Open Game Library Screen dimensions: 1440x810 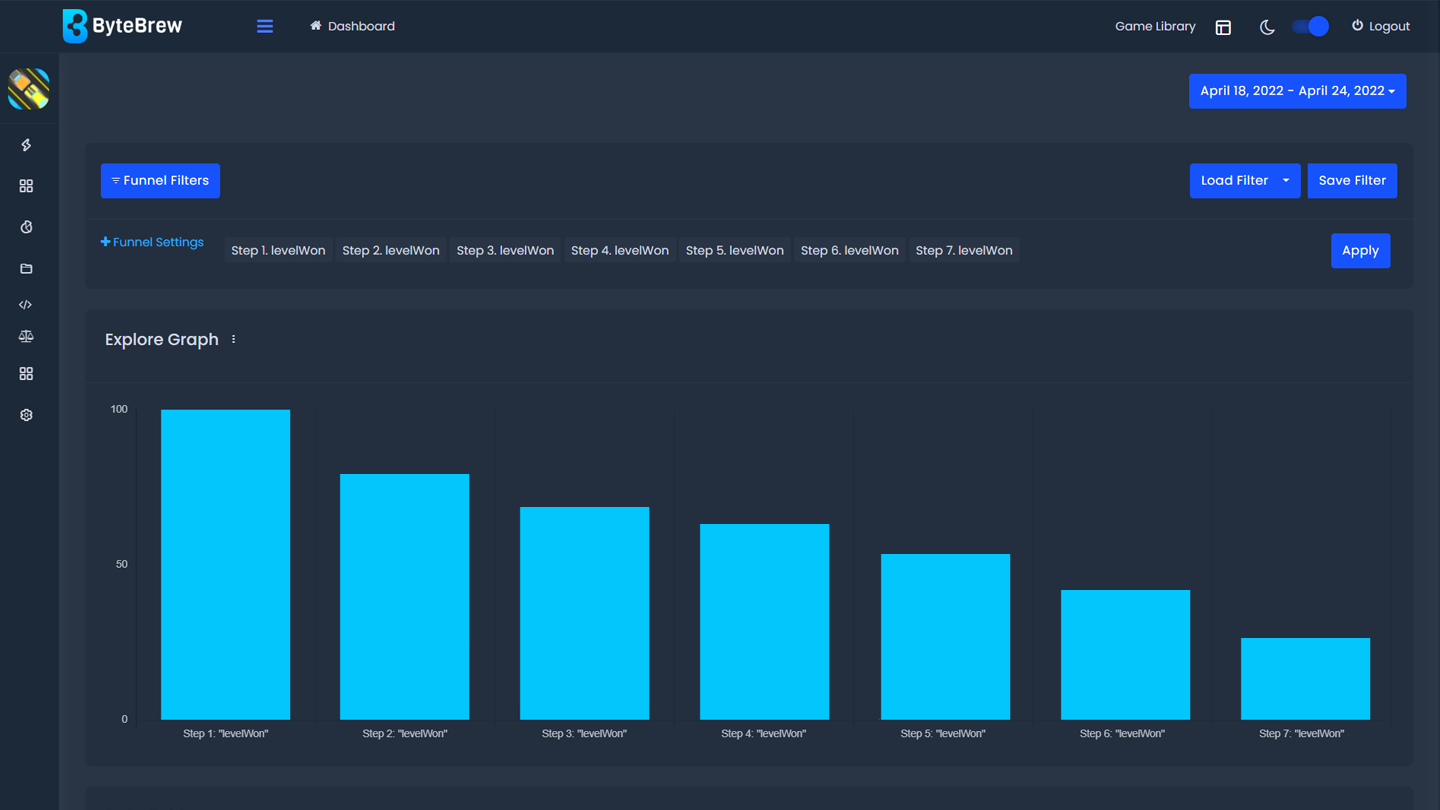click(1155, 26)
